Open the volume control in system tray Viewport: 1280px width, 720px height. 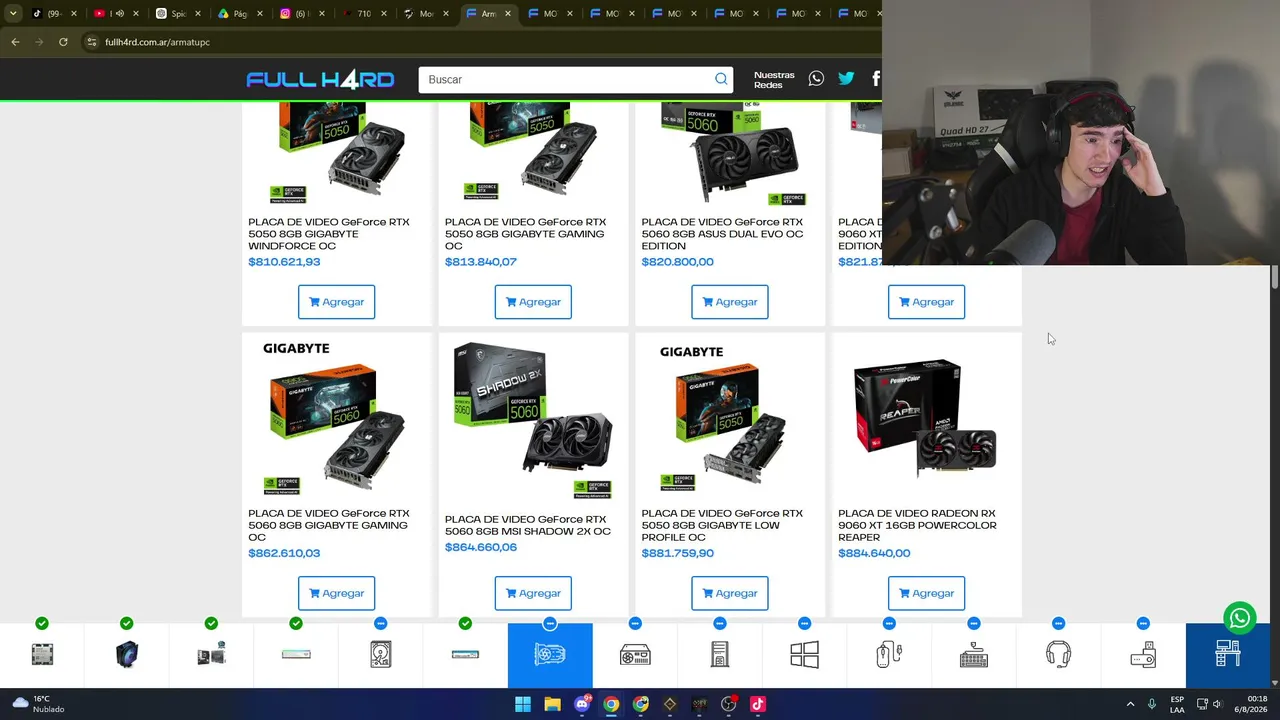(1217, 704)
